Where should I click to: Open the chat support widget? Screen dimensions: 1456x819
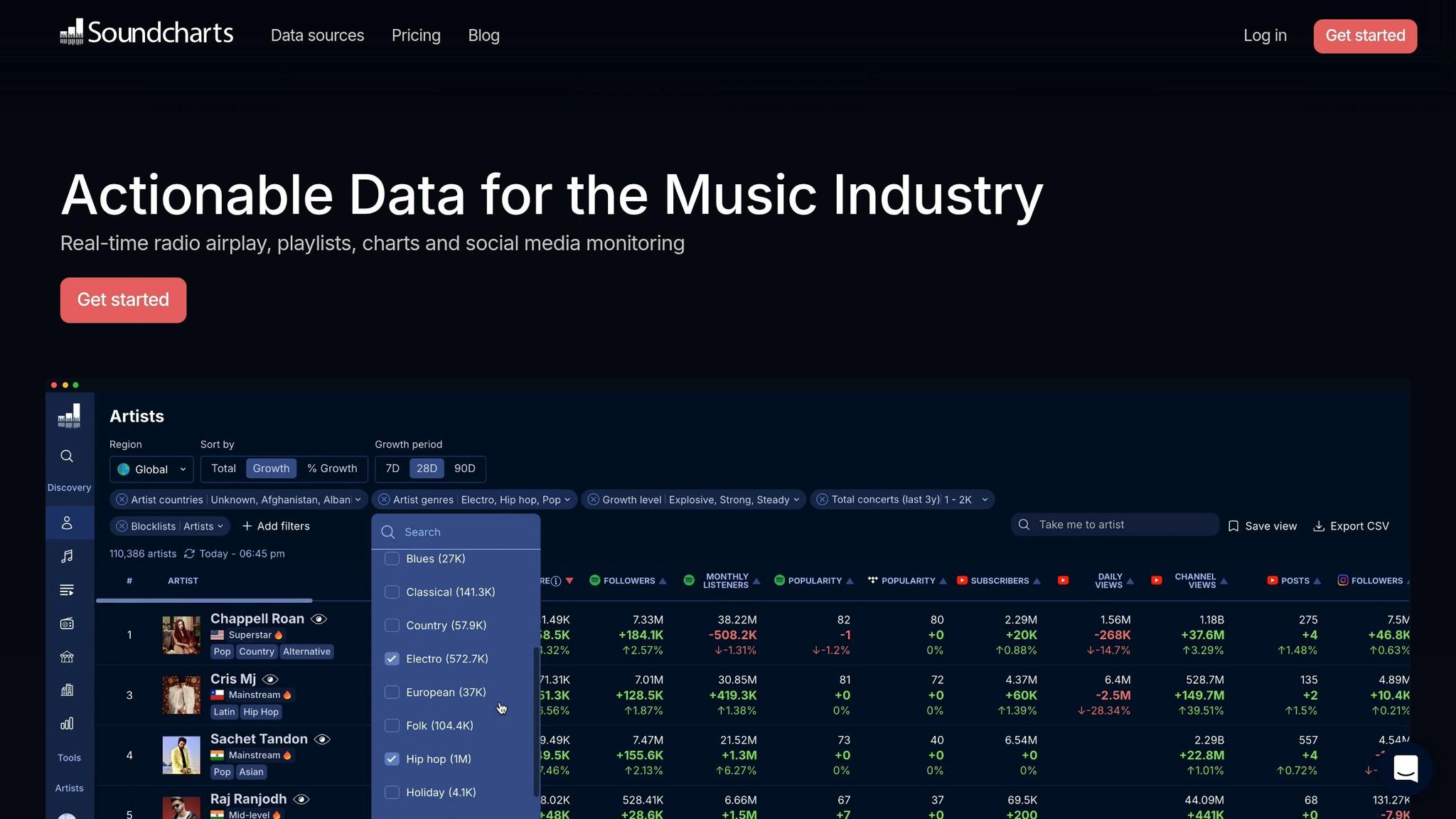[1406, 769]
